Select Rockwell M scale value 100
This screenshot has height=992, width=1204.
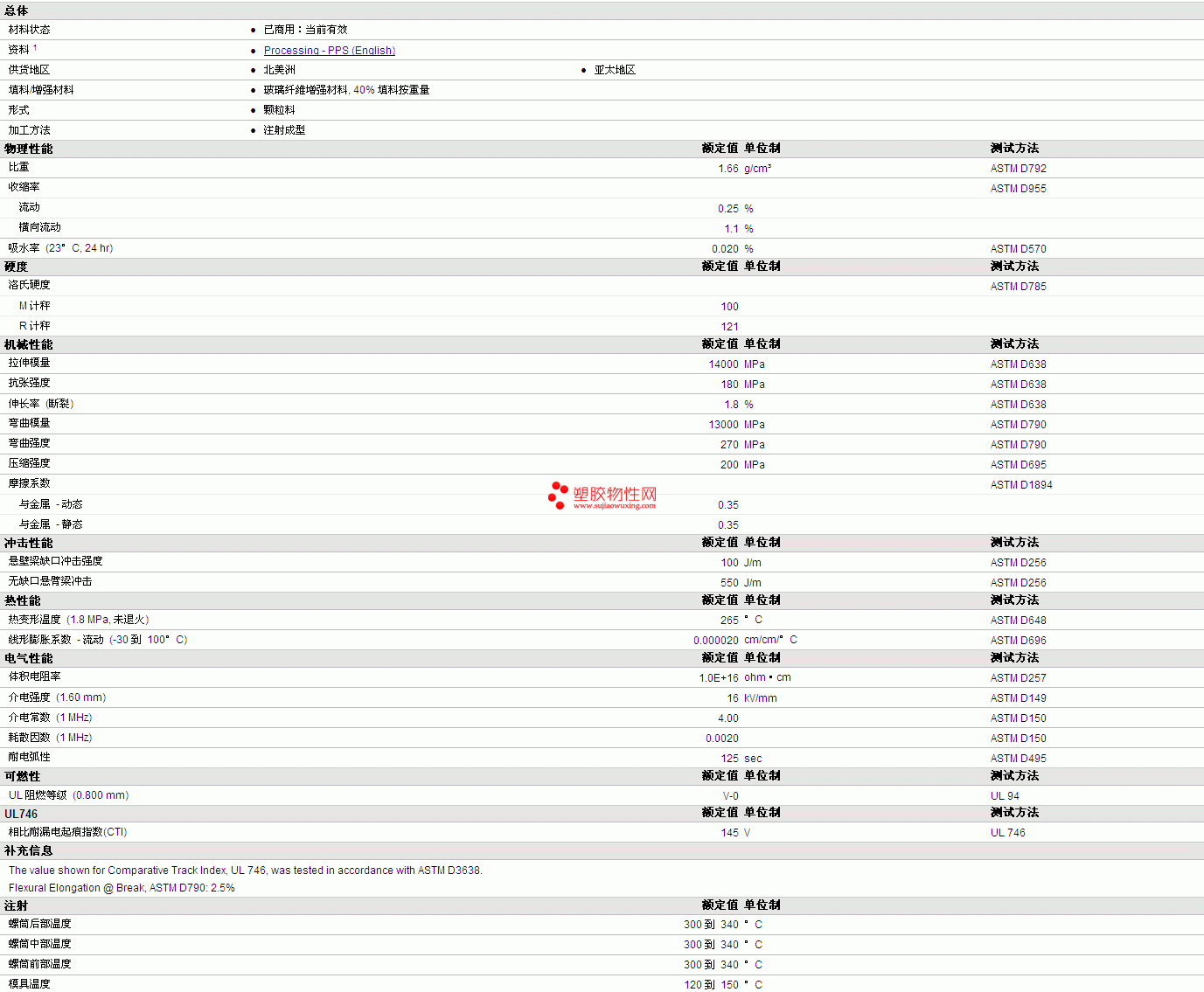730,307
